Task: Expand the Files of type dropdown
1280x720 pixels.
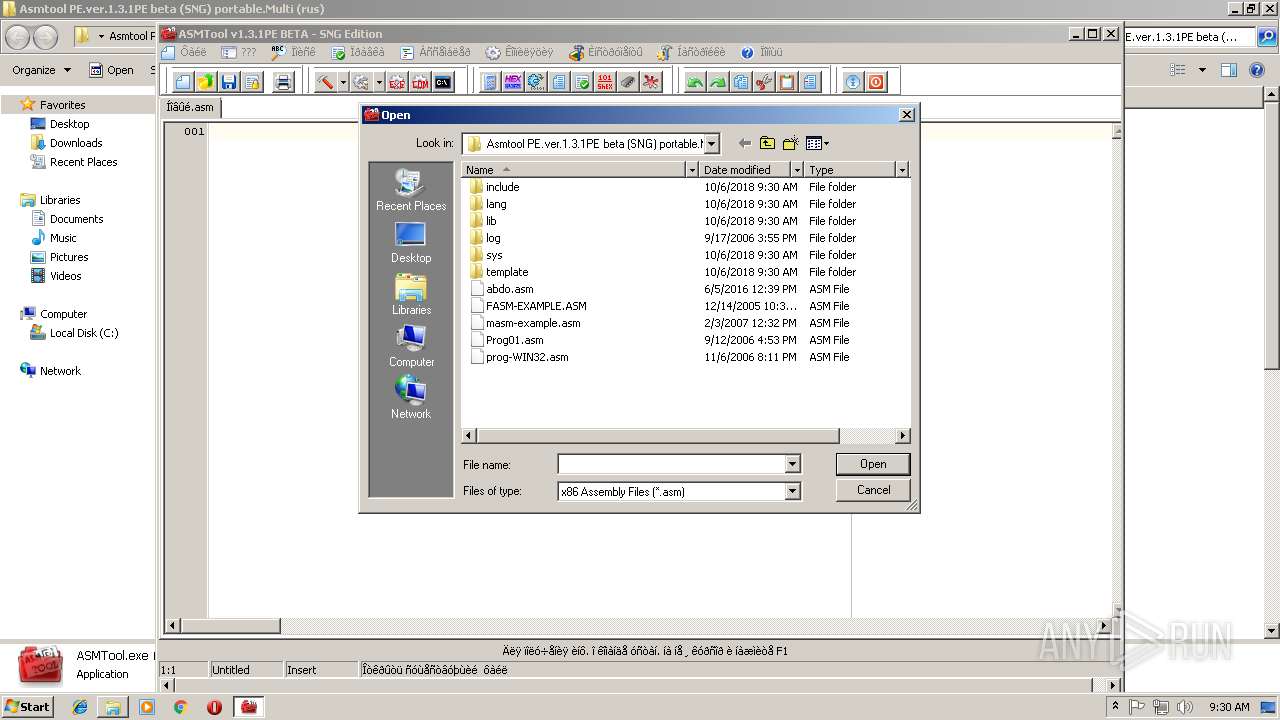Action: pos(792,491)
